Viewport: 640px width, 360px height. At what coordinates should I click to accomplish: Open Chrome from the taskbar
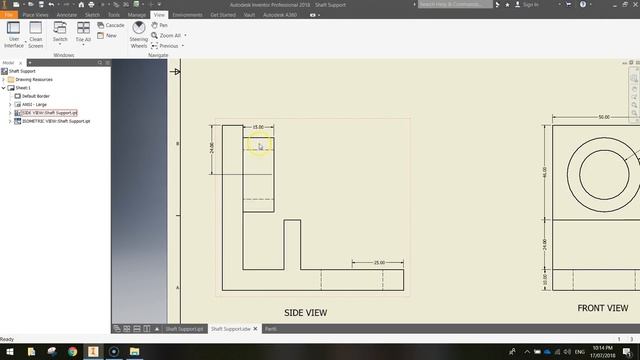click(73, 351)
